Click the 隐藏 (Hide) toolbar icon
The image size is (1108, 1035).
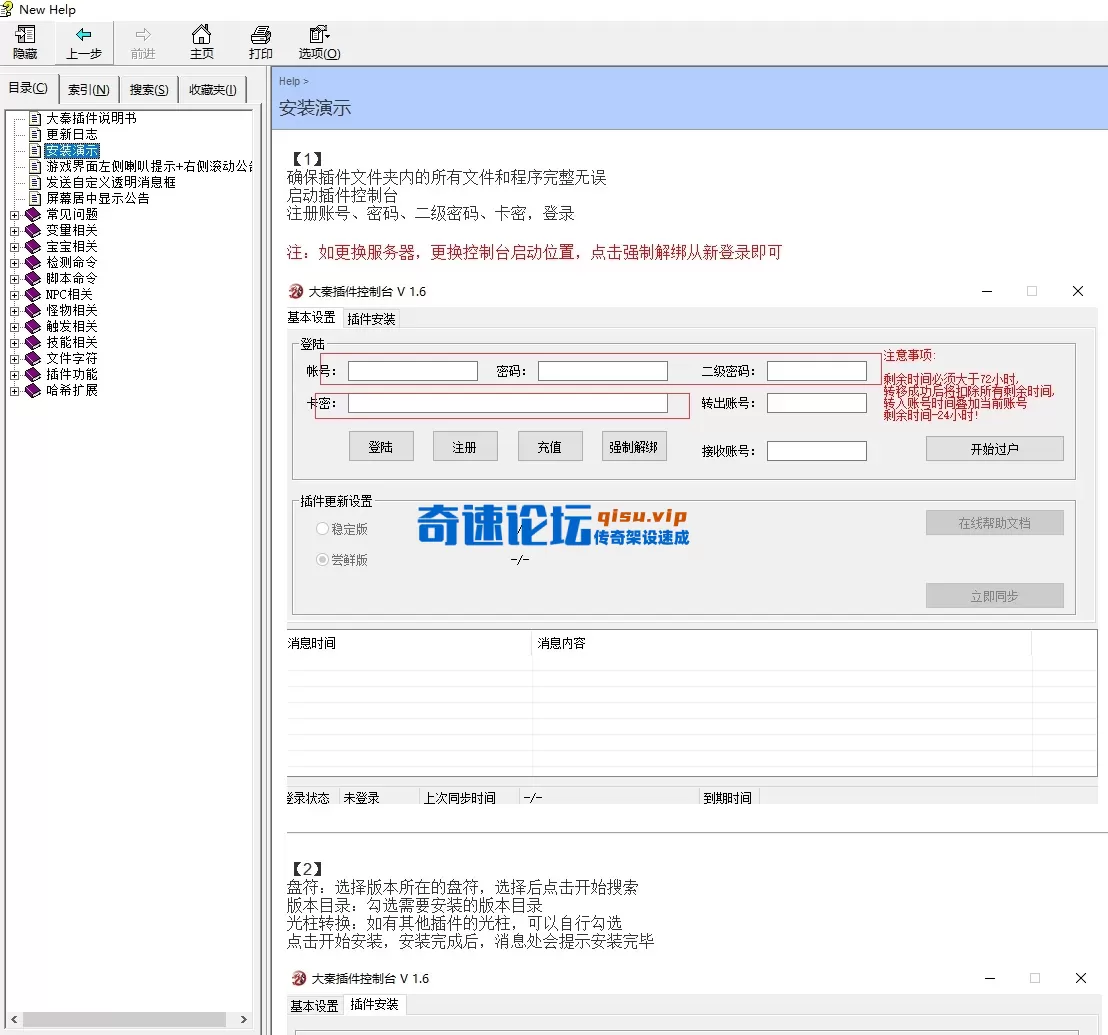[x=24, y=42]
